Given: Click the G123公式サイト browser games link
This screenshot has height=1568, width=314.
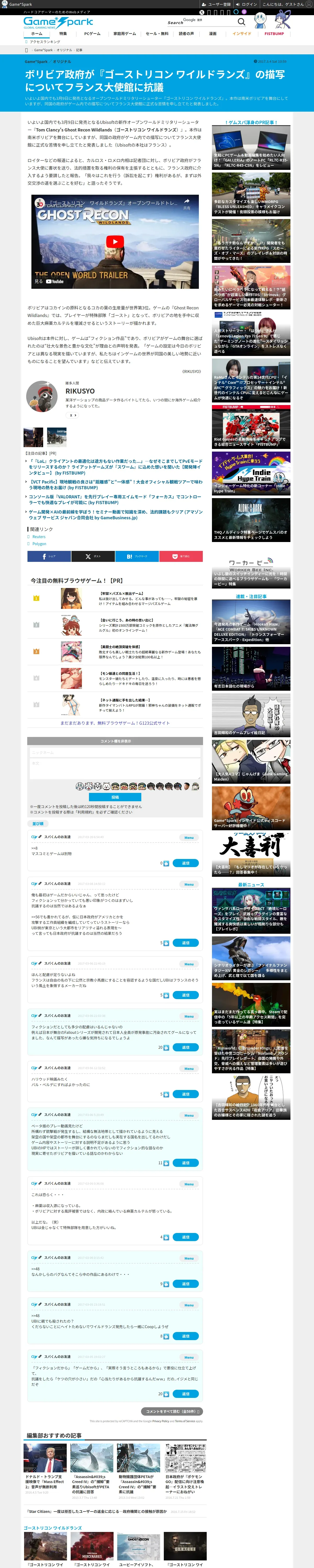Looking at the screenshot, I should (x=115, y=723).
